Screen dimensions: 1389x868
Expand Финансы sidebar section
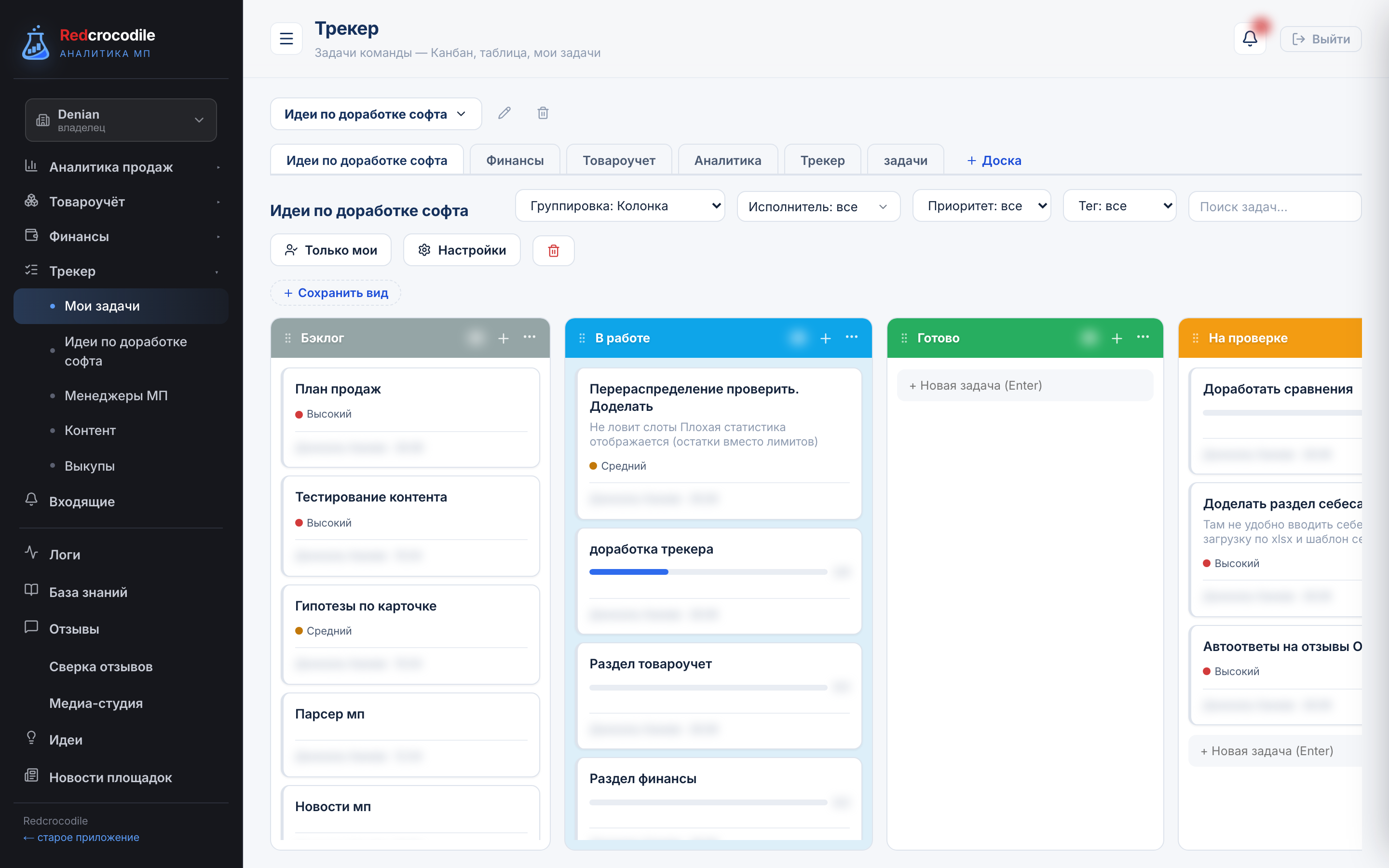click(x=122, y=236)
